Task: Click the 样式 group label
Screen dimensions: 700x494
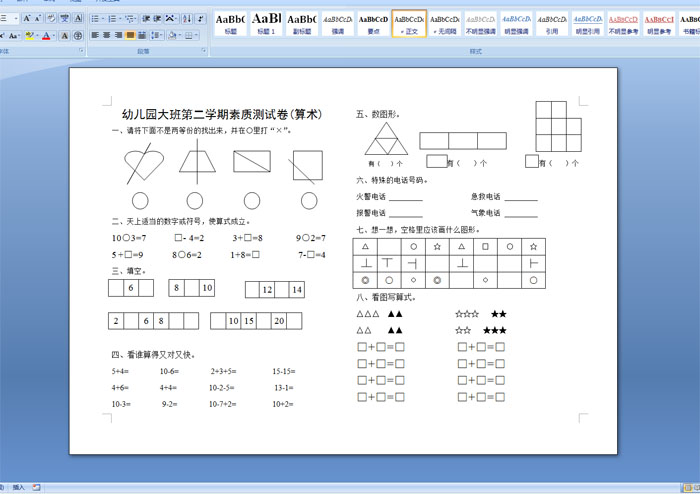Action: click(475, 51)
